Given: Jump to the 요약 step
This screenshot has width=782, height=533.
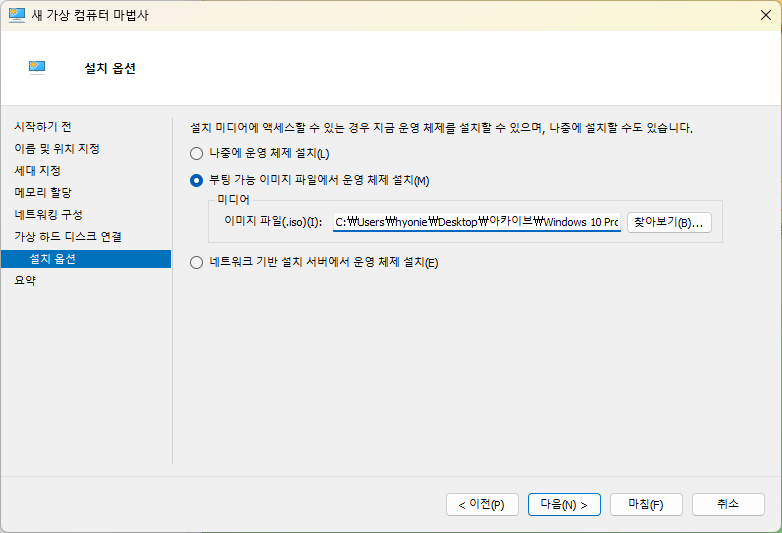Looking at the screenshot, I should coord(25,280).
